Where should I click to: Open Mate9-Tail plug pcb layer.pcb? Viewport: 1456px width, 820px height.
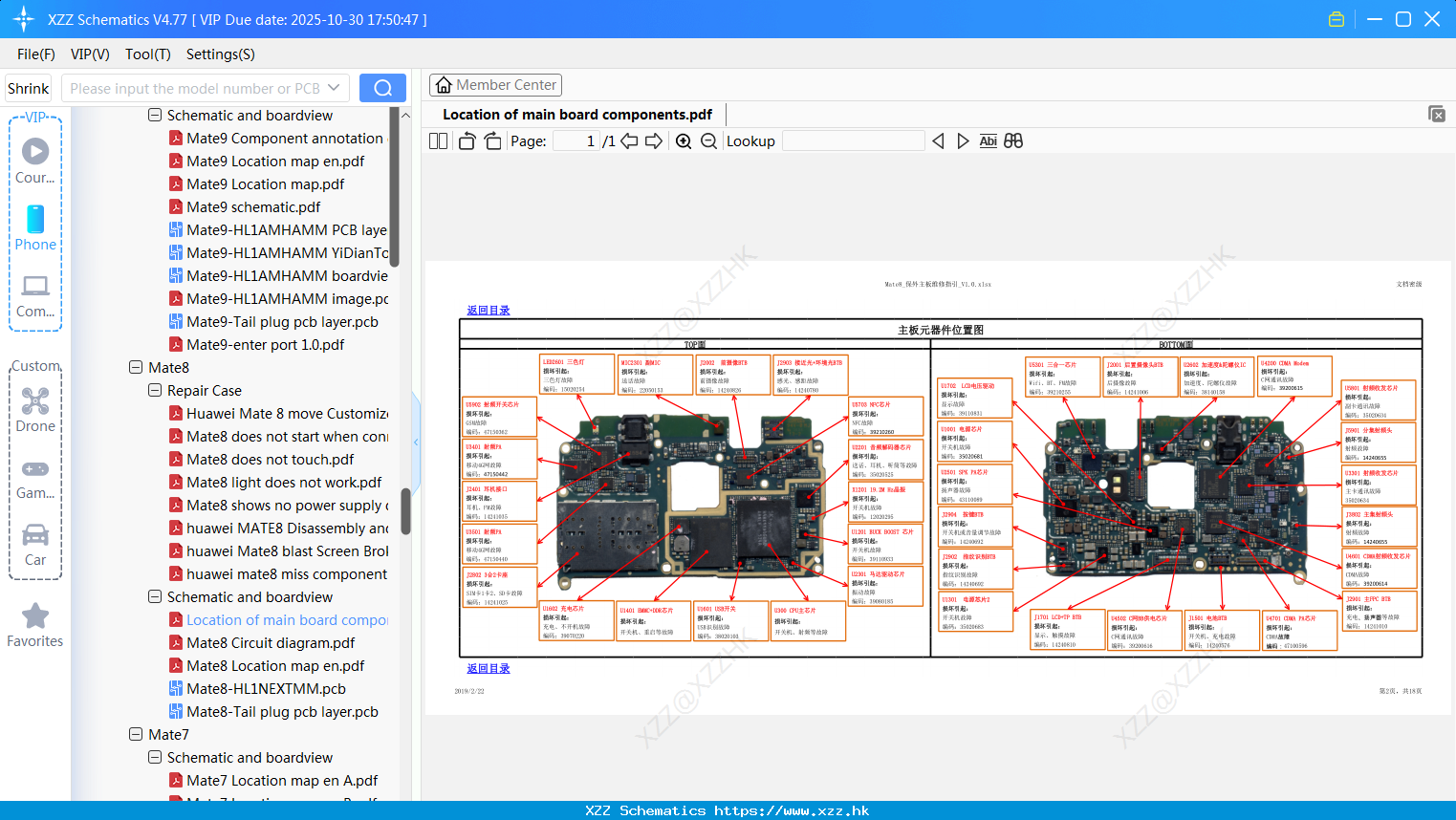pos(282,321)
